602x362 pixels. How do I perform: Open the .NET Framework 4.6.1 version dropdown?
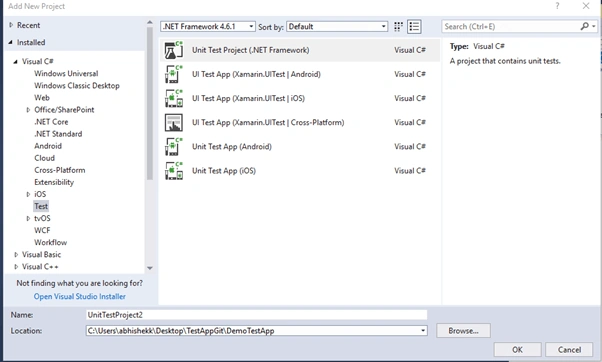(208, 26)
